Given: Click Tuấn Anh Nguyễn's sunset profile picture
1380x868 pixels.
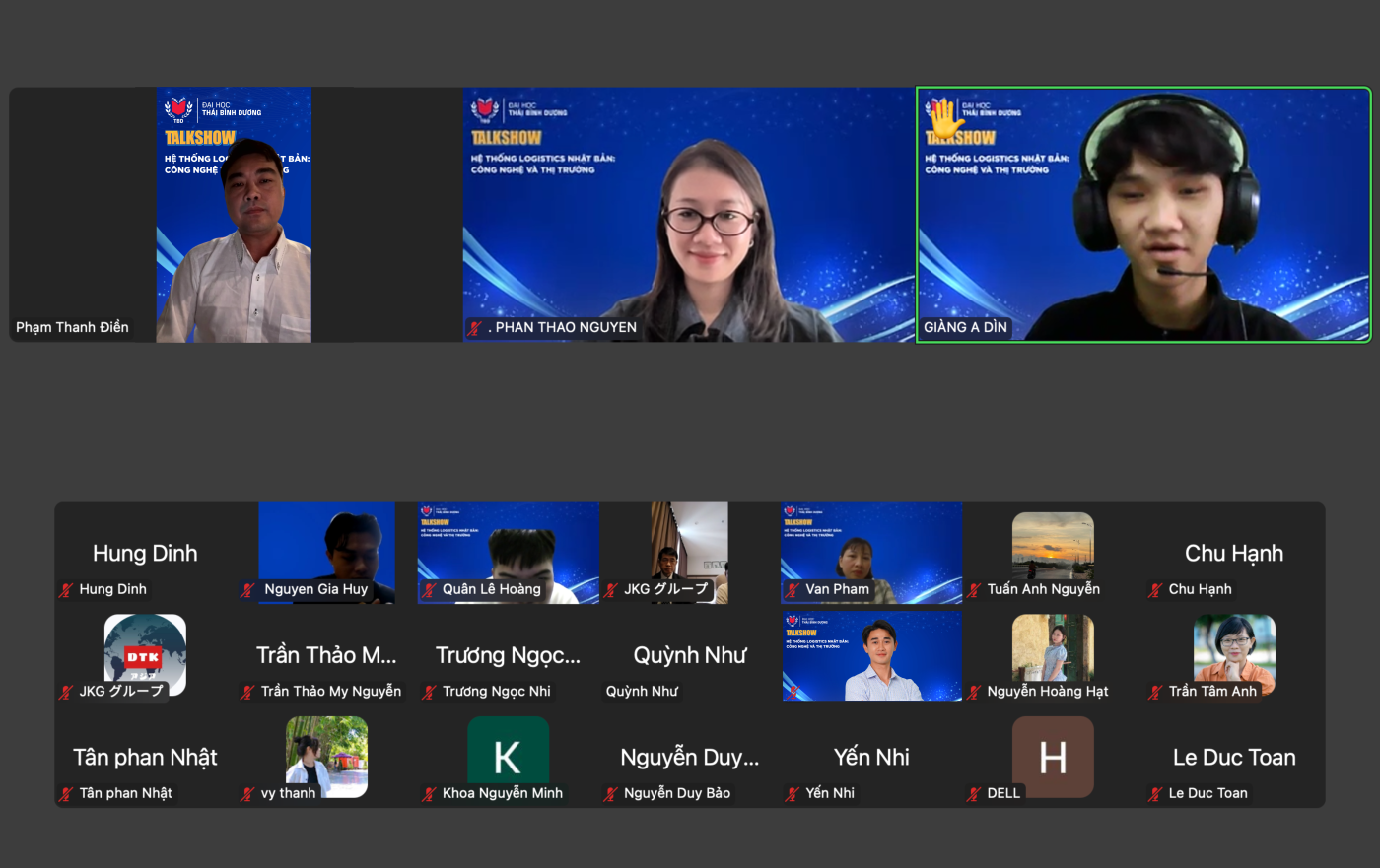Looking at the screenshot, I should pyautogui.click(x=1053, y=545).
